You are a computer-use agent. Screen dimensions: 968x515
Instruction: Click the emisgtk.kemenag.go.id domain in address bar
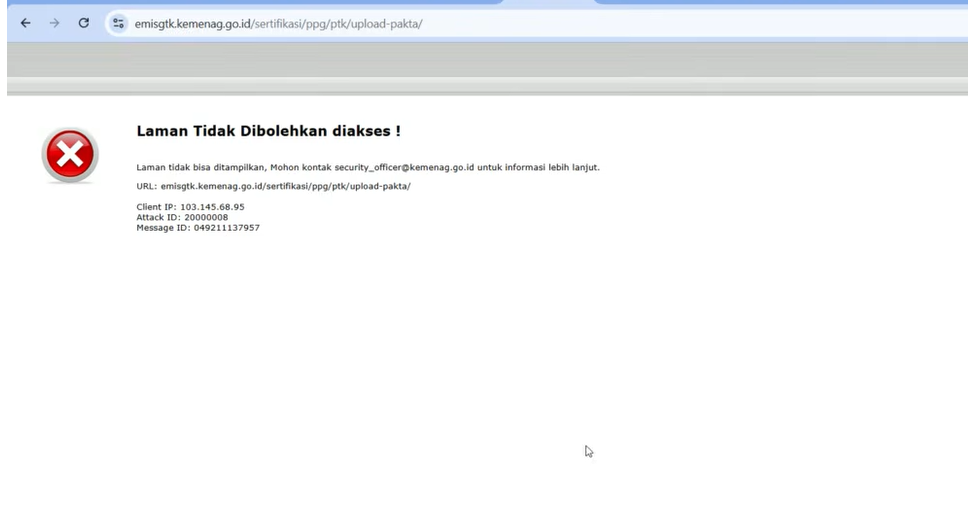(x=193, y=24)
